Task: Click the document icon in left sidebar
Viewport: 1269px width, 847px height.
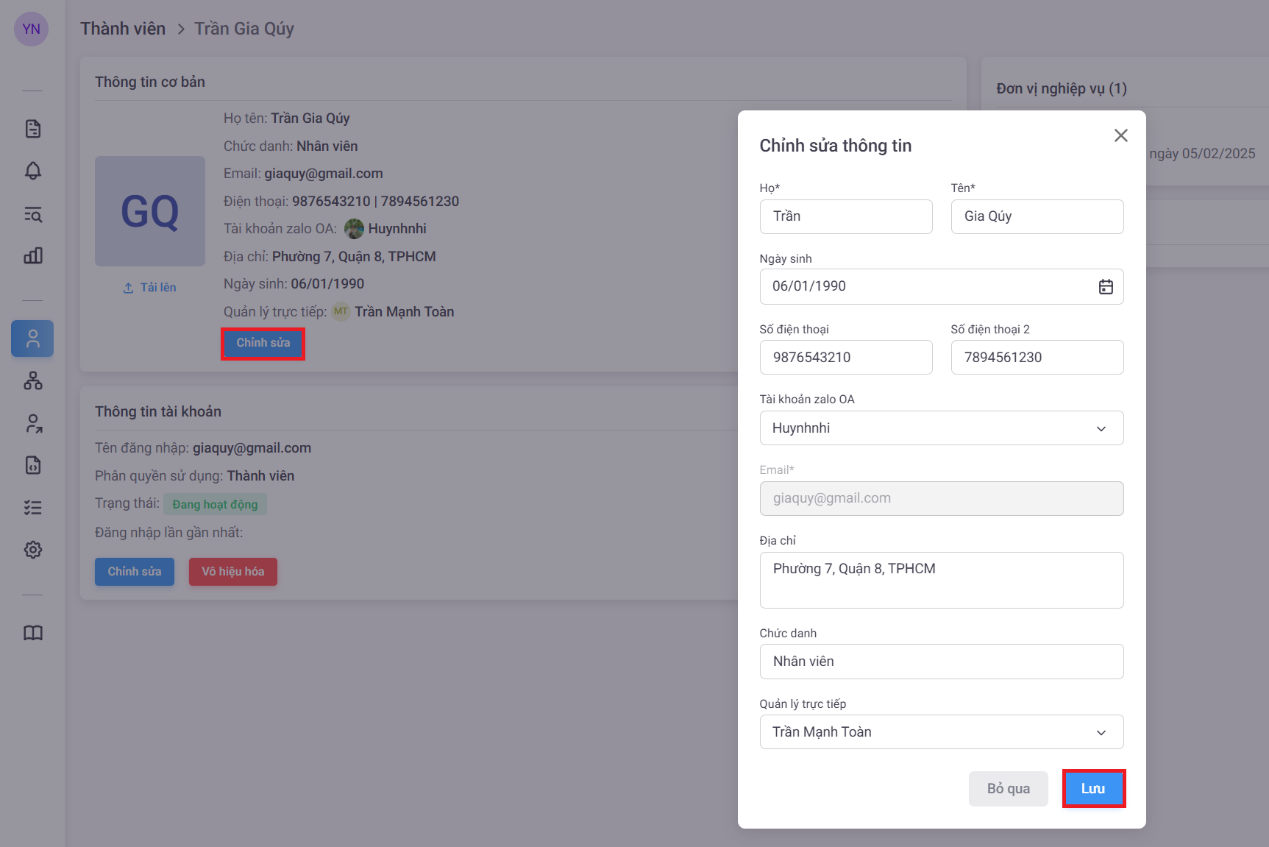Action: [x=33, y=129]
